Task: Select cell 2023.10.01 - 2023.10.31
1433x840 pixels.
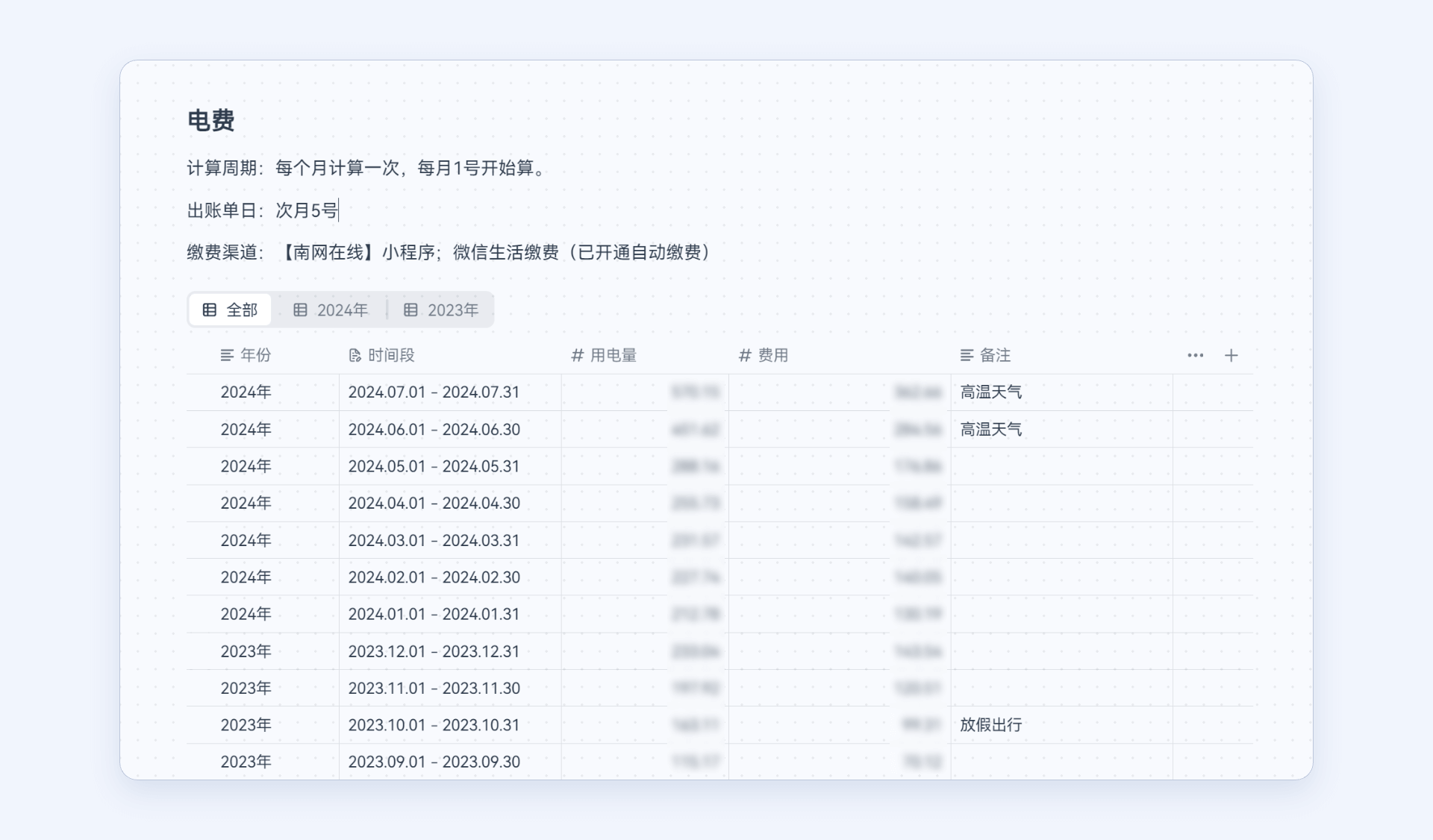Action: point(450,725)
